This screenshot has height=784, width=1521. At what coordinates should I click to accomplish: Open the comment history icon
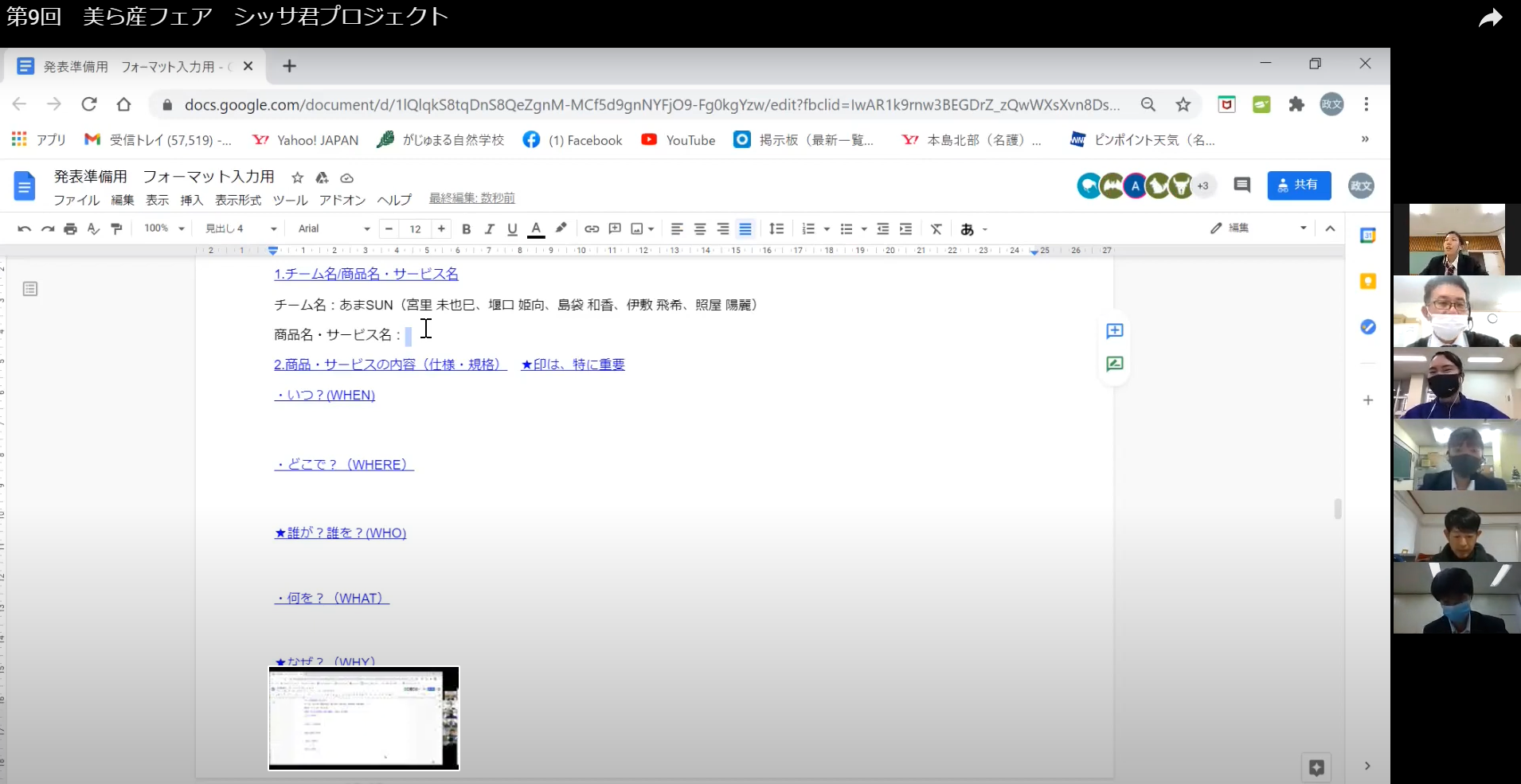pyautogui.click(x=1241, y=185)
